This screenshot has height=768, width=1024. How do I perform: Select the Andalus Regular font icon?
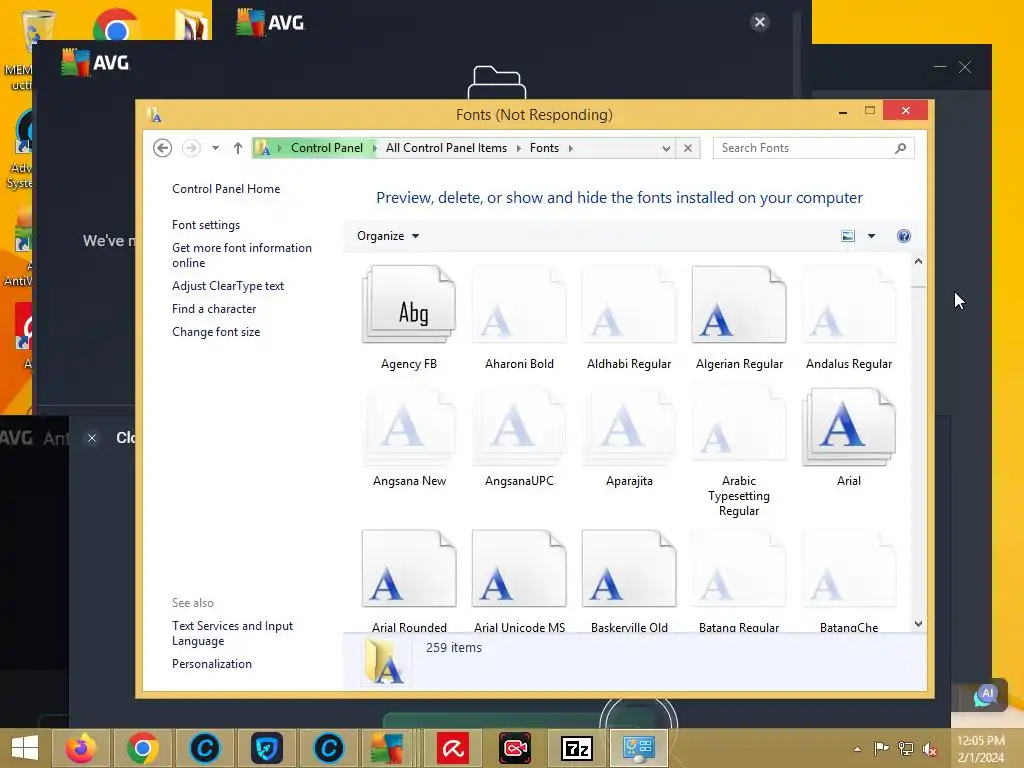click(x=848, y=305)
